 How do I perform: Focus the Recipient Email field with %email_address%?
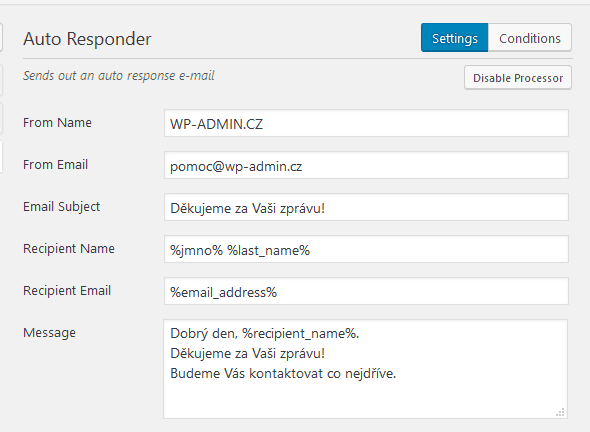(x=366, y=292)
